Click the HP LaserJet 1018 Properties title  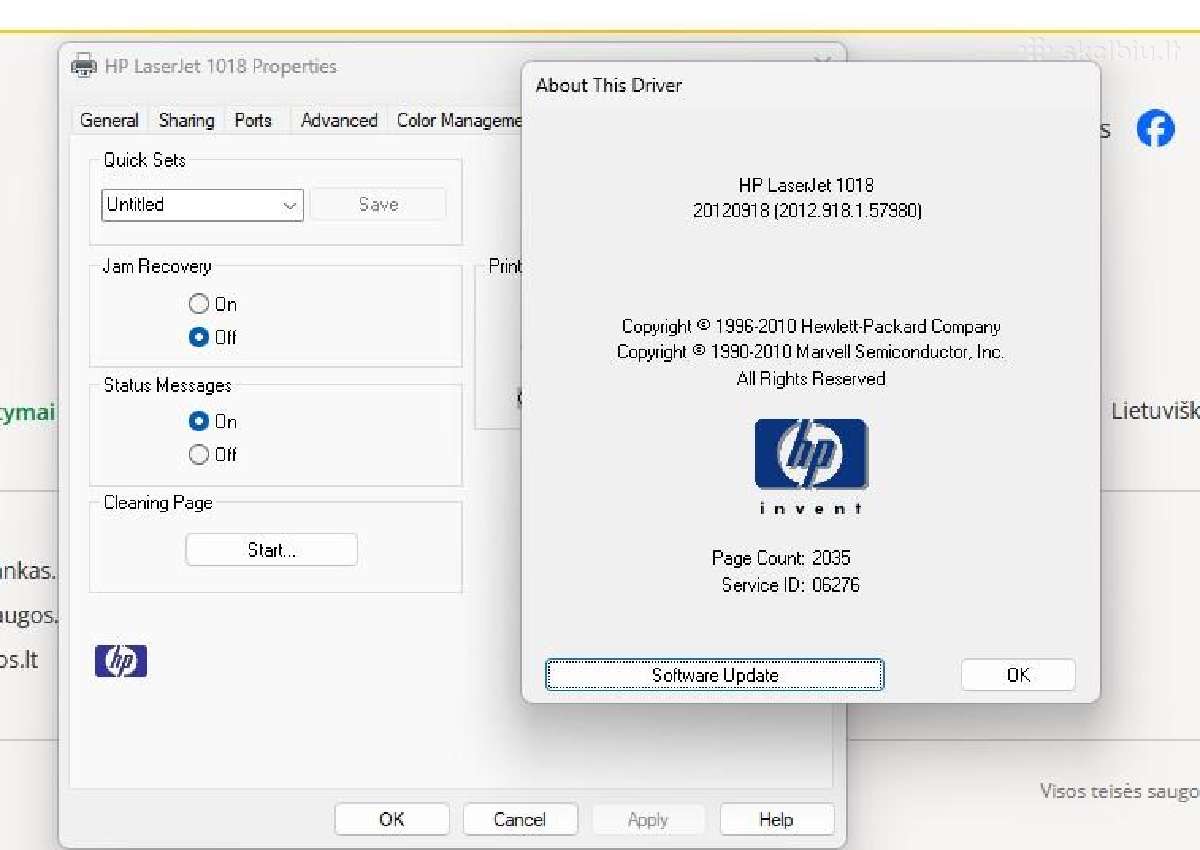tap(221, 67)
